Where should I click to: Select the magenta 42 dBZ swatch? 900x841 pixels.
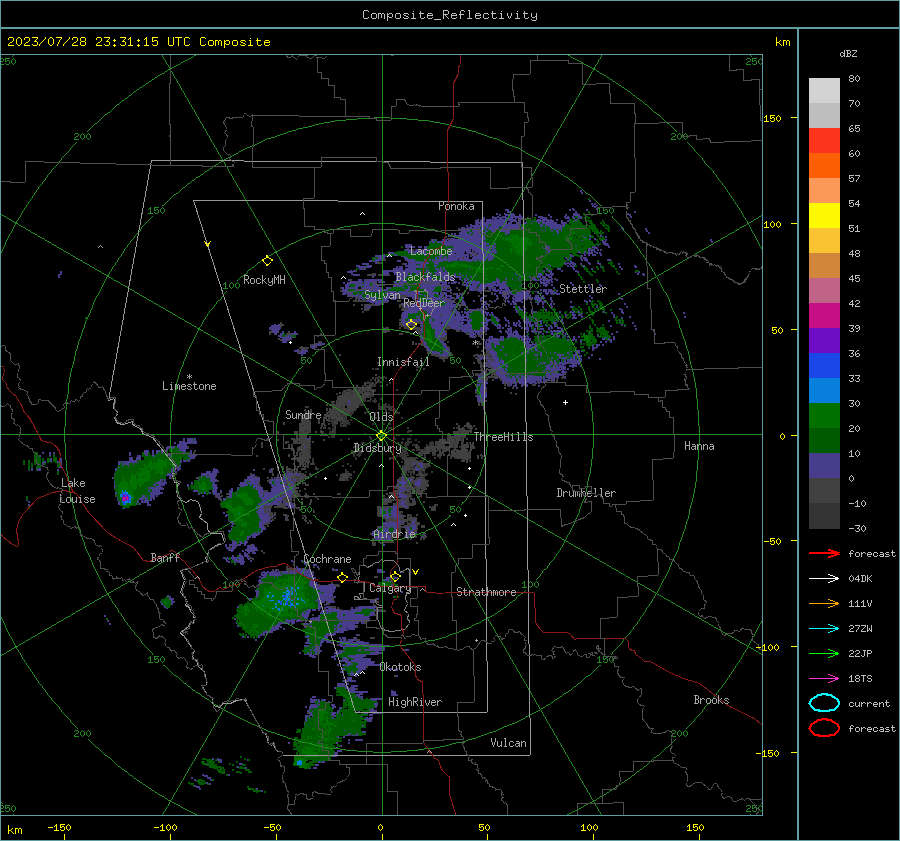[x=824, y=315]
